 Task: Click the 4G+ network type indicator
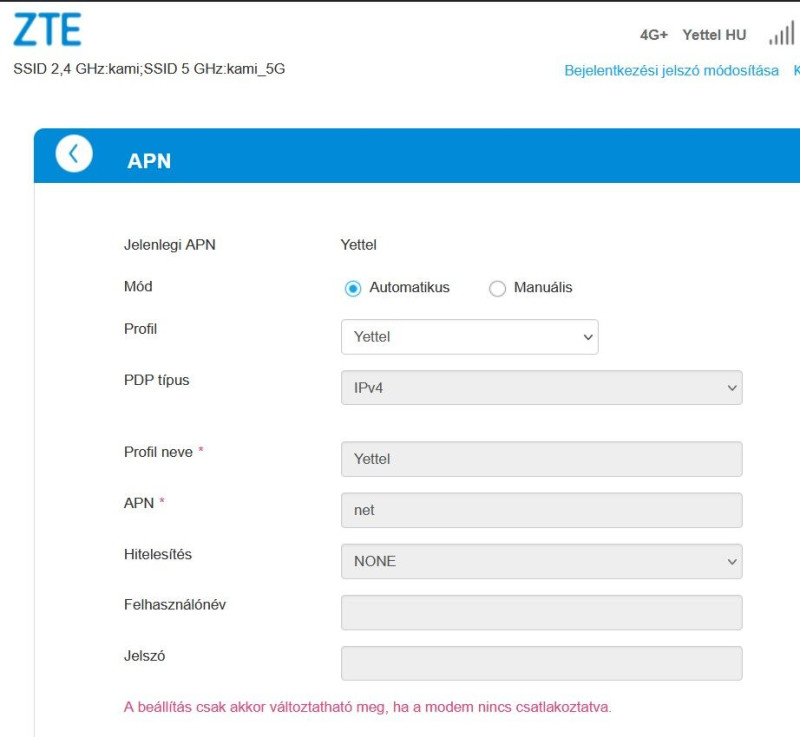(x=654, y=35)
